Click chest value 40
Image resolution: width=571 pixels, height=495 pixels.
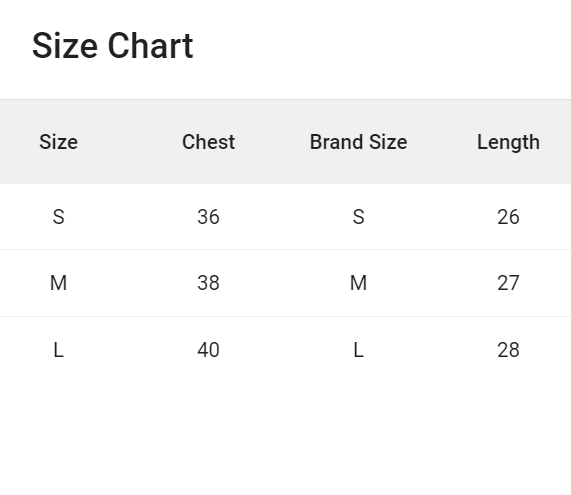[x=208, y=350]
